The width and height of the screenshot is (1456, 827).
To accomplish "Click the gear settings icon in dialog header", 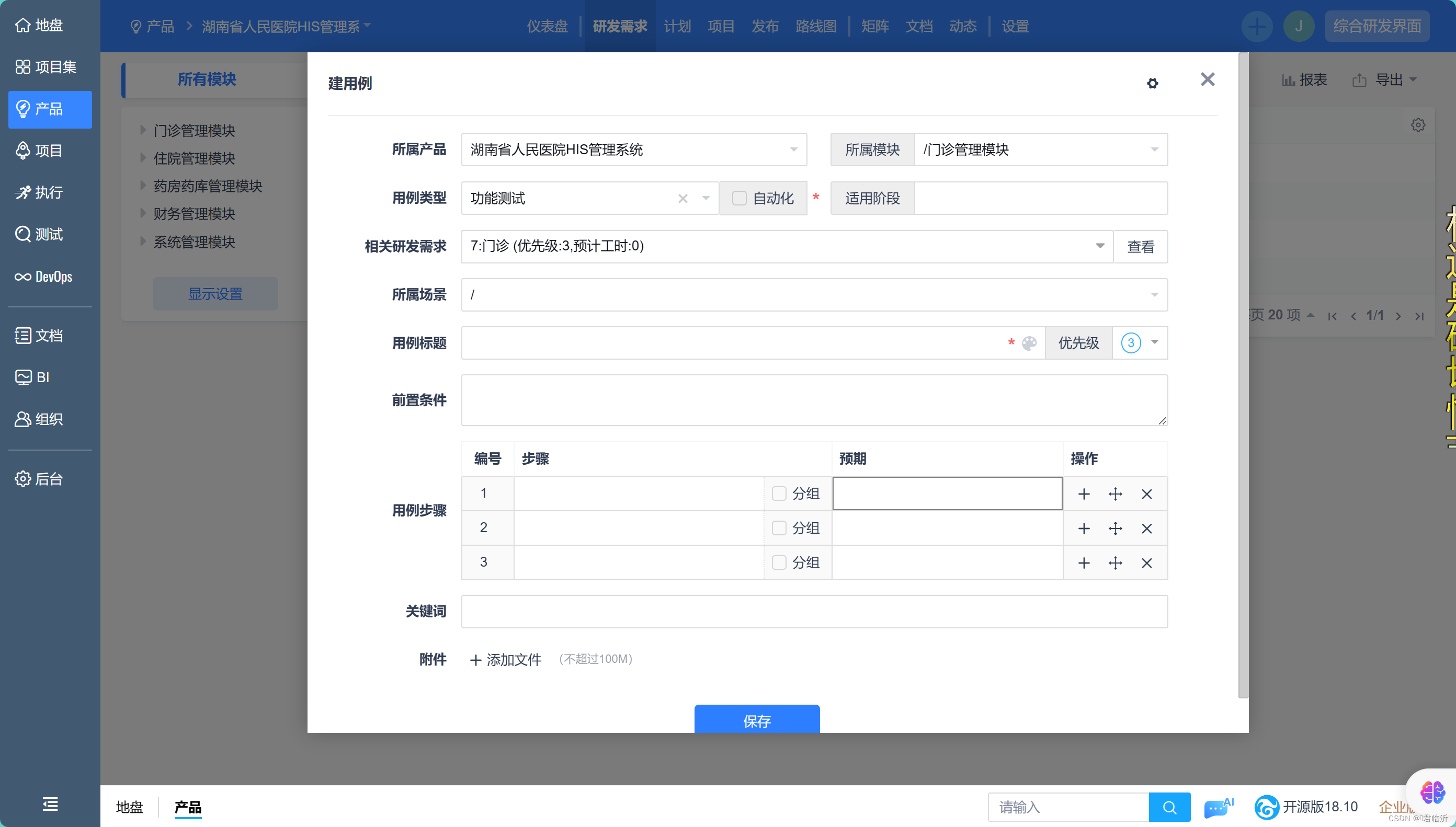I will 1152,84.
